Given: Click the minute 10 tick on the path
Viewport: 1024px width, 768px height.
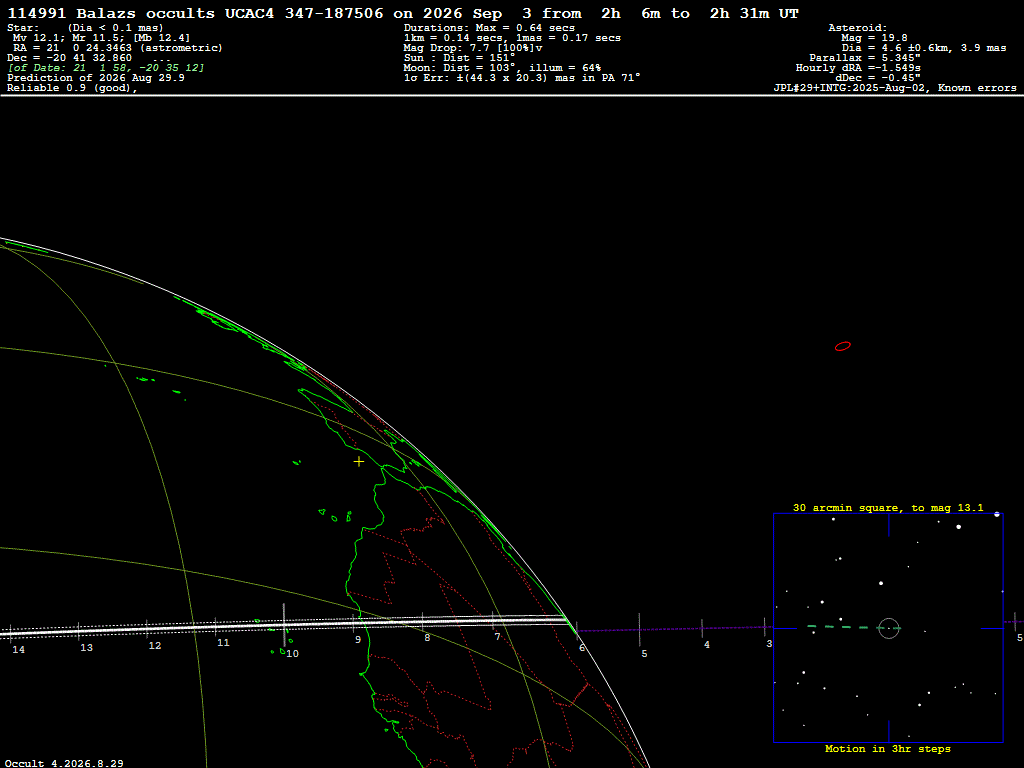Looking at the screenshot, I should point(284,625).
